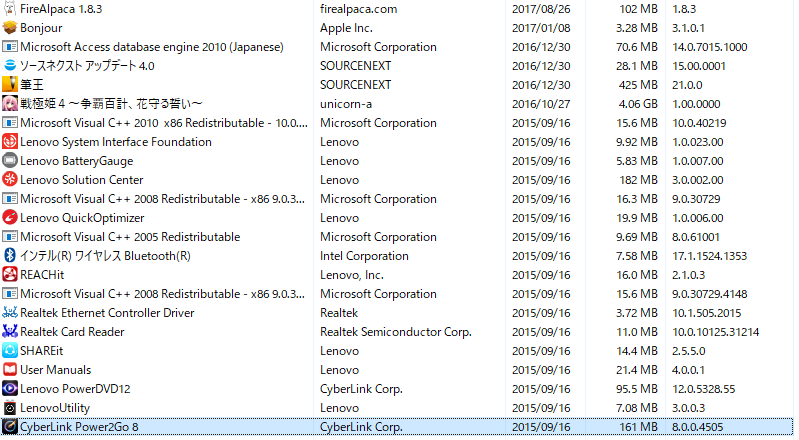Viewport: 799px width, 440px height.
Task: Click the Lenovo, Inc. publisher cell
Action: (x=352, y=275)
